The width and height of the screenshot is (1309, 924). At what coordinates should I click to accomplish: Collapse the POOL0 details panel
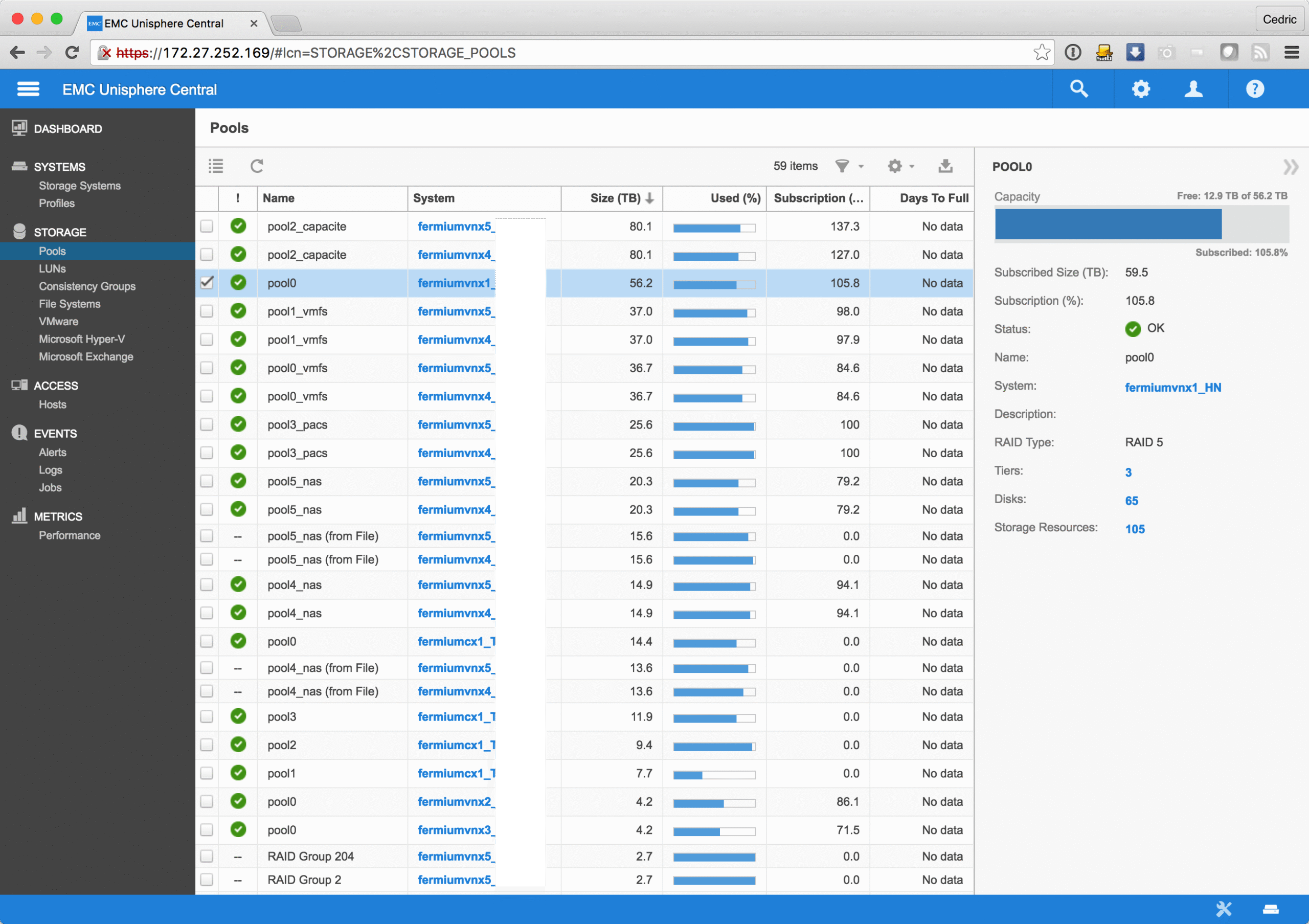pyautogui.click(x=1290, y=167)
